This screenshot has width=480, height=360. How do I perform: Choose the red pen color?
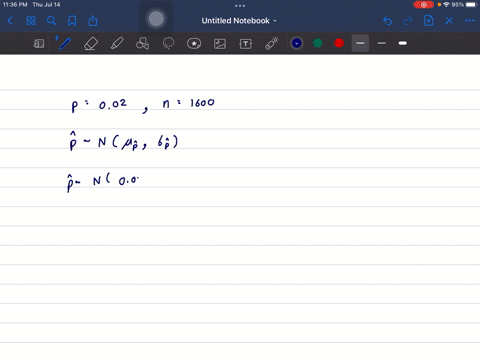339,43
